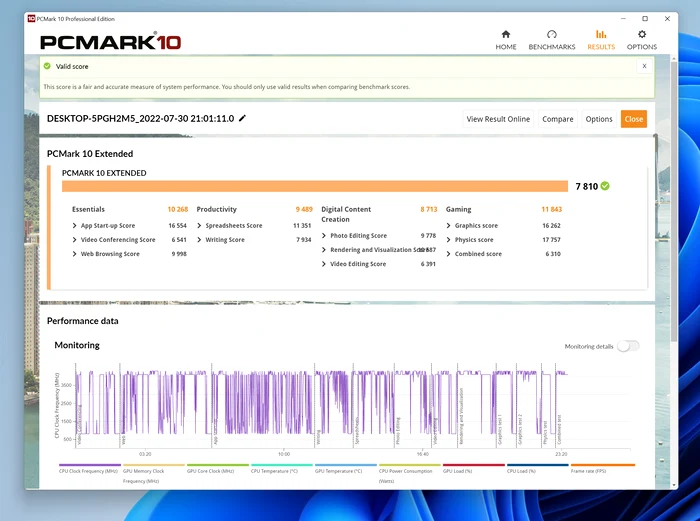The width and height of the screenshot is (700, 521).
Task: Click the pencil icon to rename result
Action: [242, 118]
